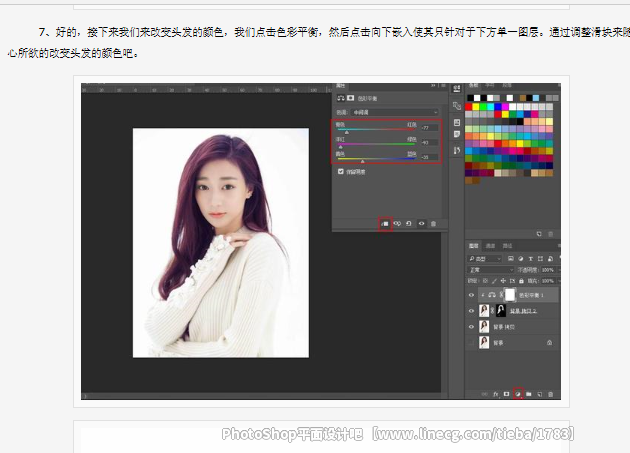The height and width of the screenshot is (453, 630).
Task: Click the yellow-blue value field showing -35
Action: pos(429,157)
